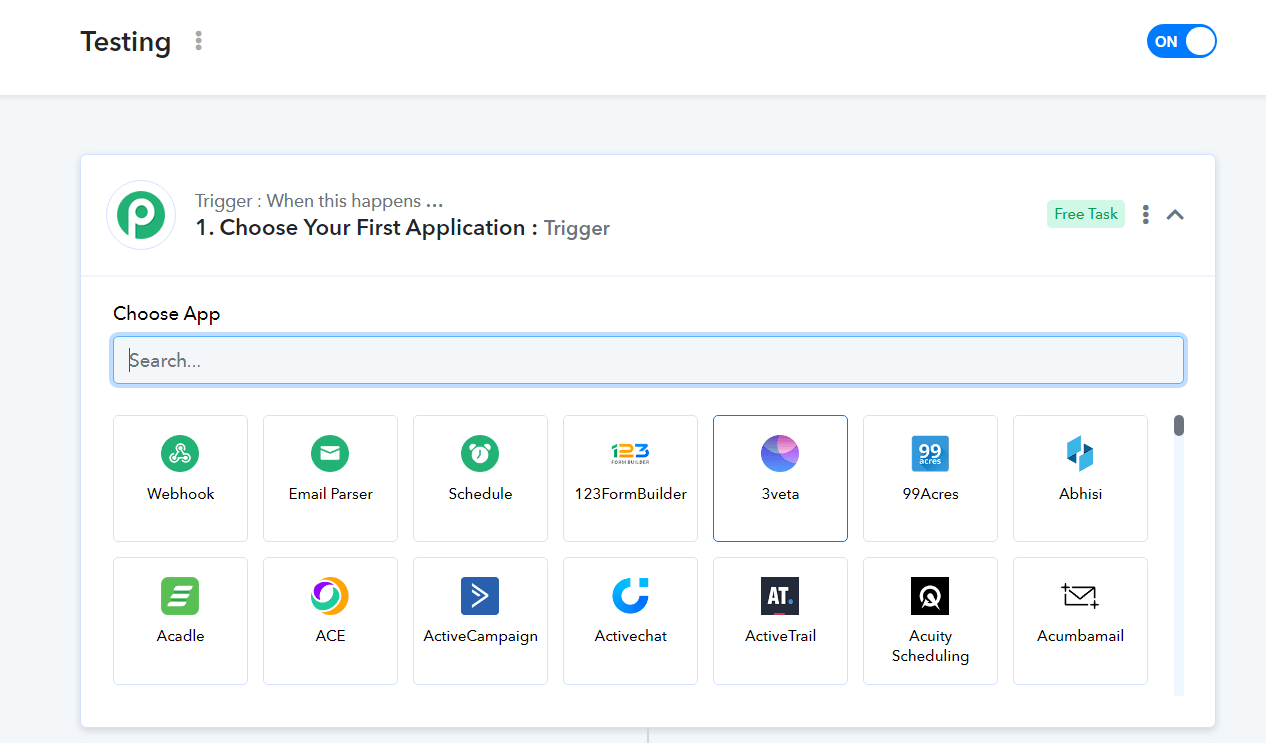1266x743 pixels.
Task: Select the Acuity Scheduling app icon
Action: click(x=930, y=596)
